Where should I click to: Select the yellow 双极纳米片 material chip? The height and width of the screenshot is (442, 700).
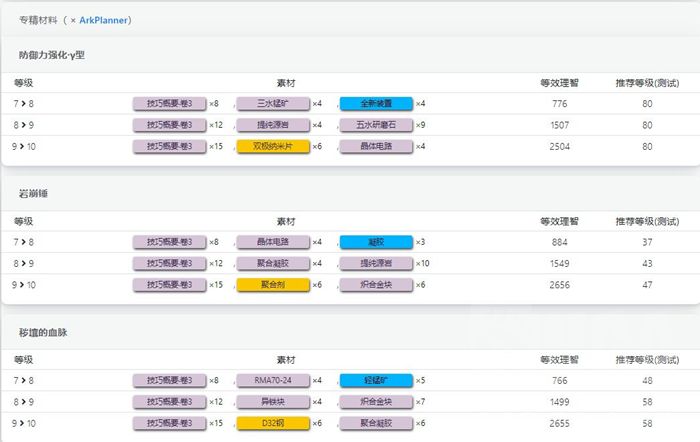tap(272, 147)
